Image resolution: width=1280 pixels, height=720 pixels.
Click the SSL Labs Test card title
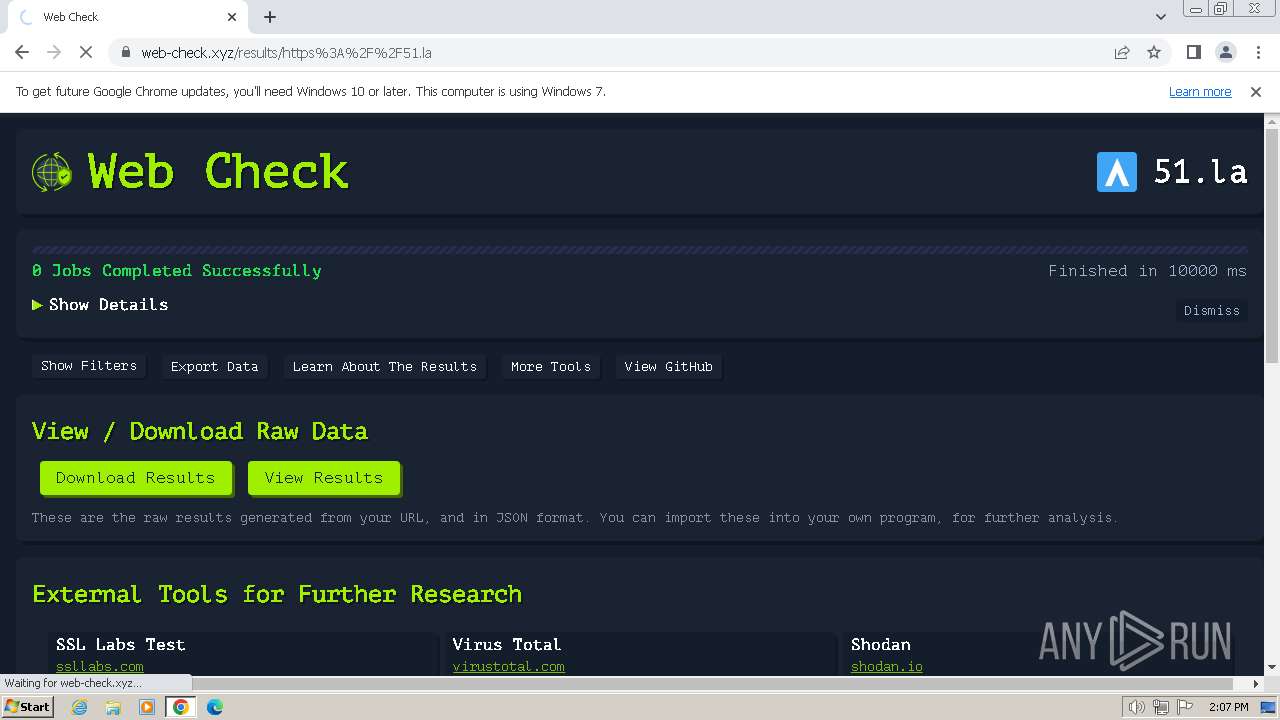[121, 645]
